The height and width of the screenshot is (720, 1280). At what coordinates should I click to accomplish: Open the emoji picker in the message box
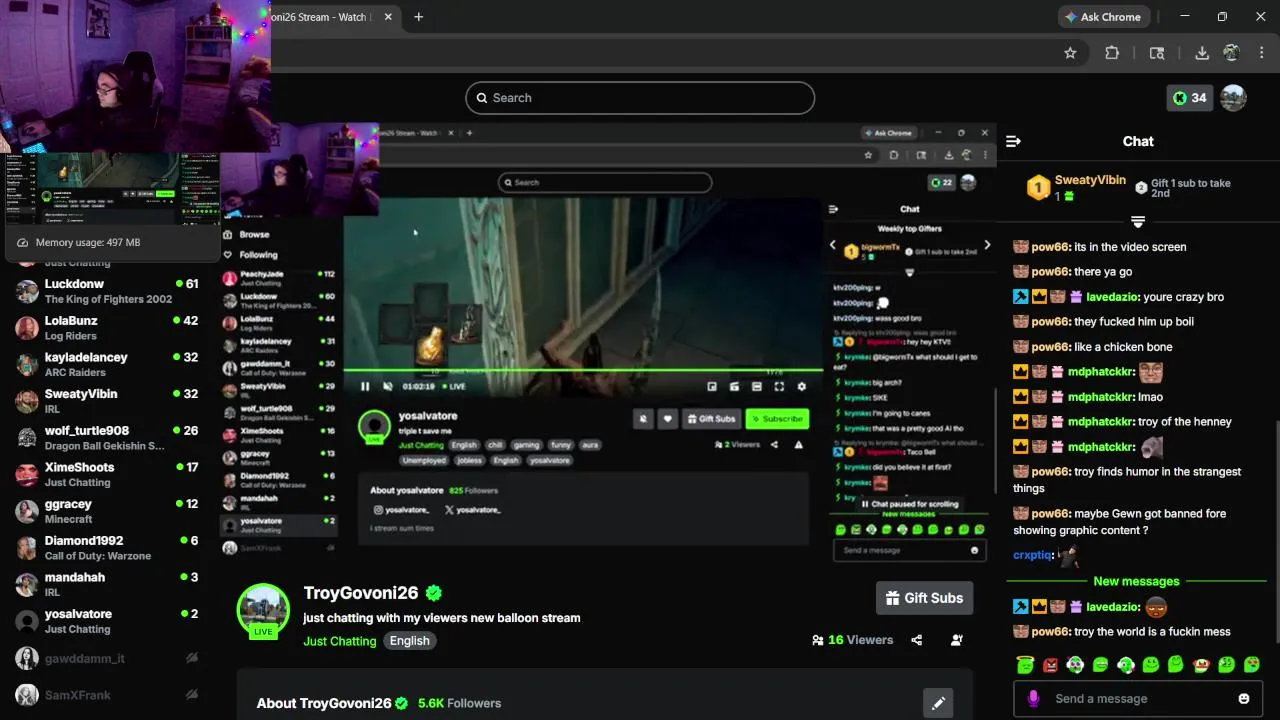[x=1244, y=699]
